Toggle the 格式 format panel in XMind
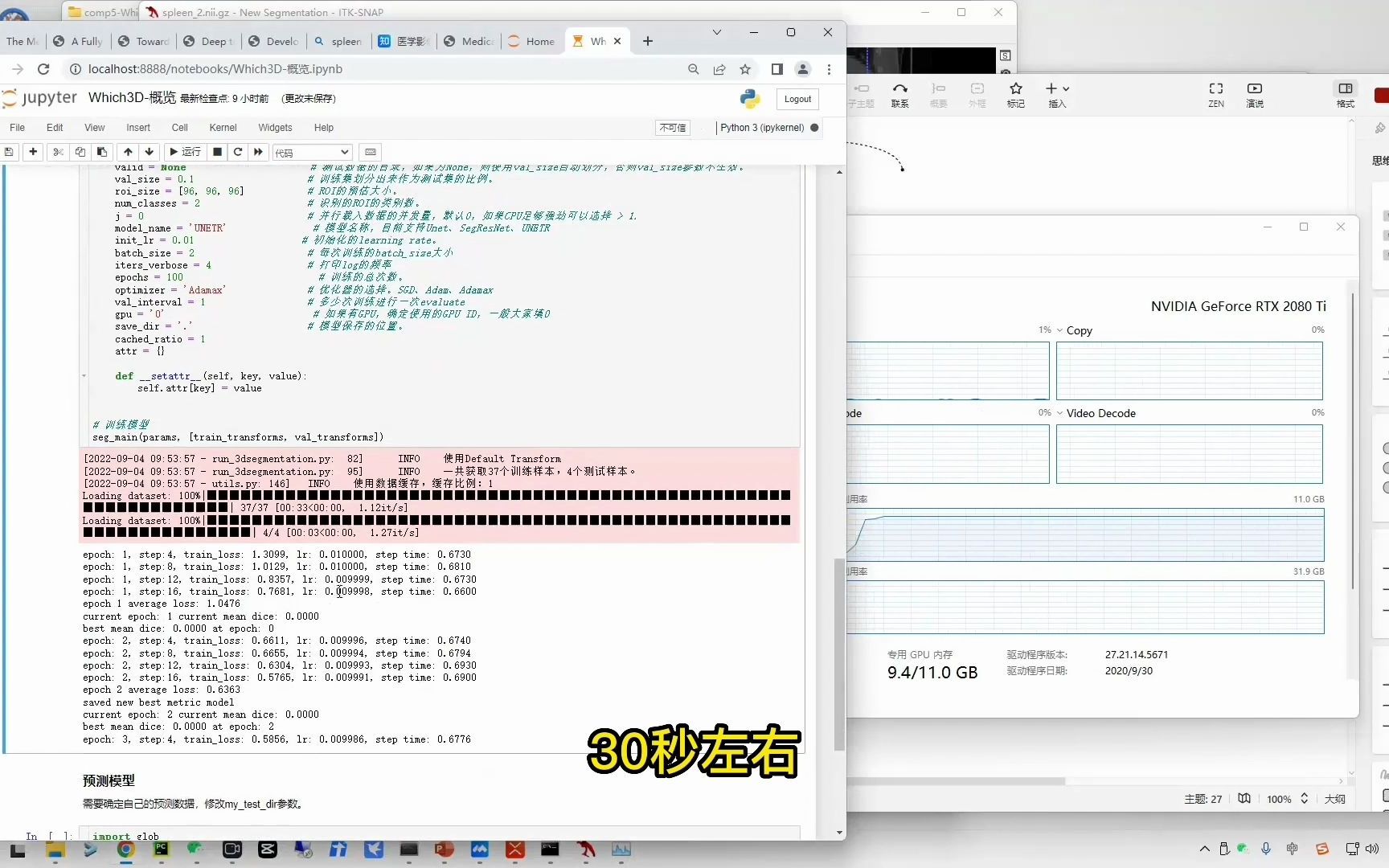This screenshot has width=1389, height=868. coord(1346,95)
